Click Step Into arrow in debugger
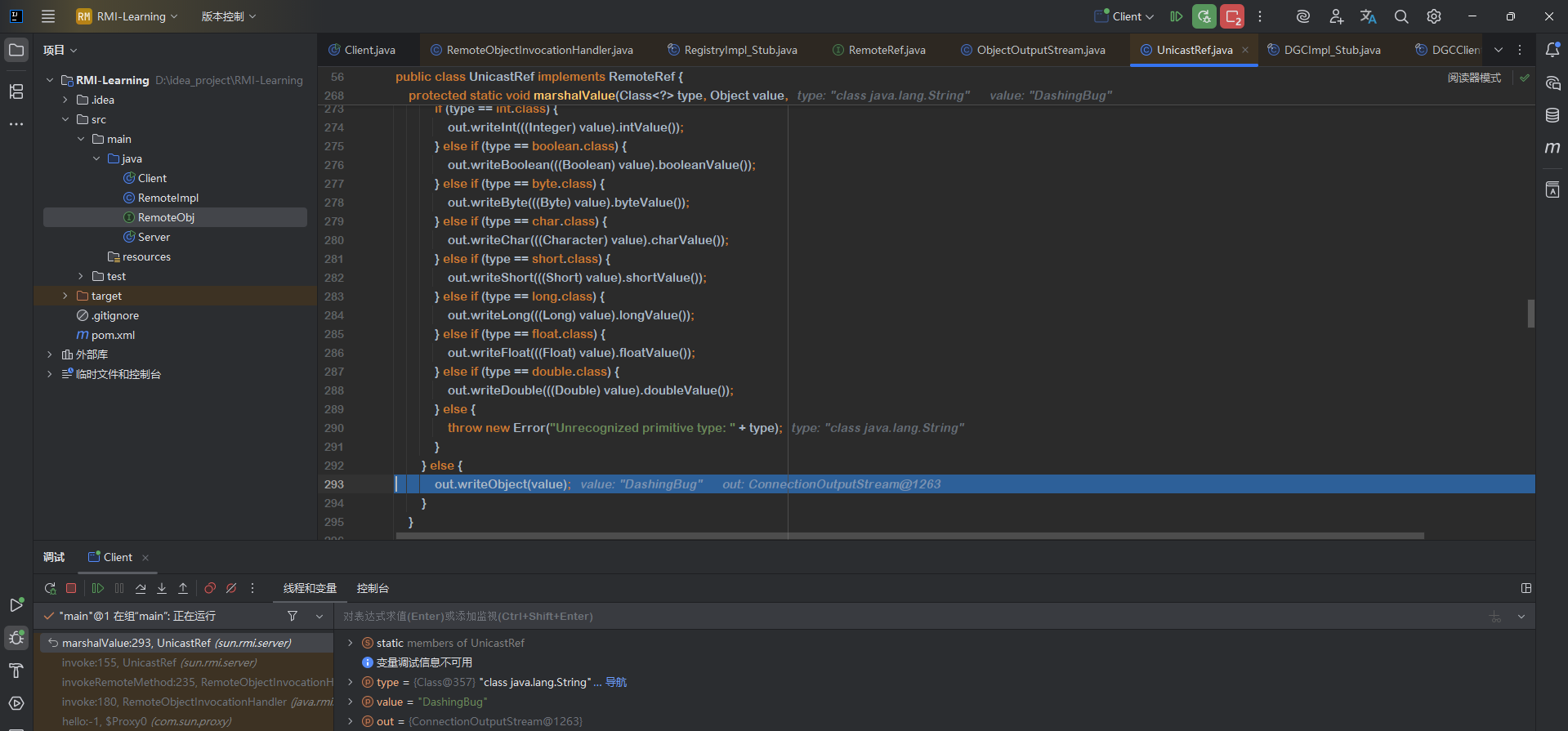Viewport: 1568px width, 731px height. [x=162, y=588]
